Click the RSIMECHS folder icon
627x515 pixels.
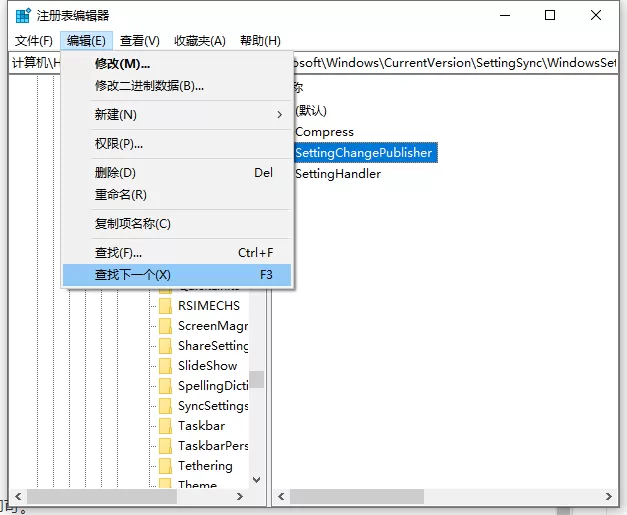pos(165,306)
